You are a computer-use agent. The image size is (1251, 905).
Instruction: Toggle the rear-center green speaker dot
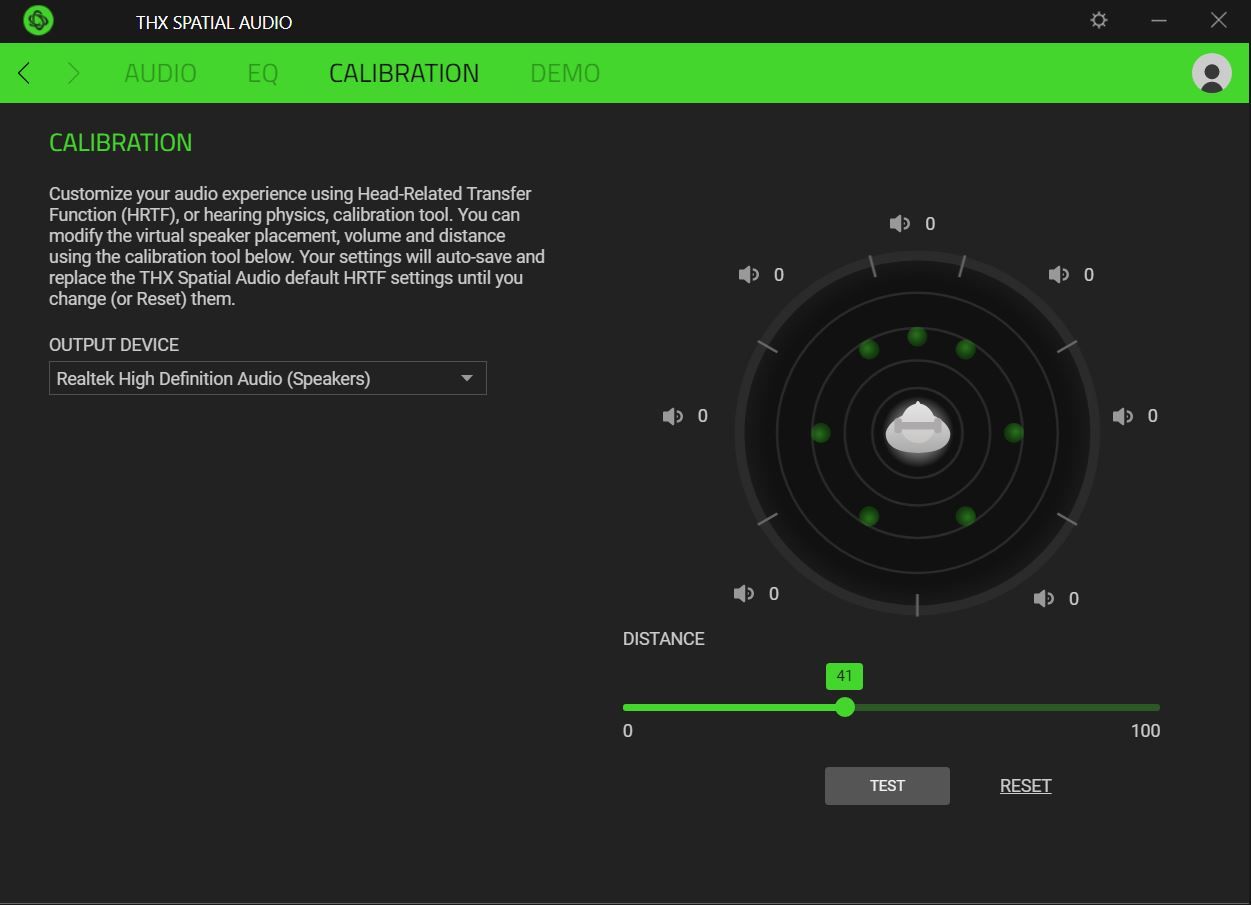[x=916, y=518]
